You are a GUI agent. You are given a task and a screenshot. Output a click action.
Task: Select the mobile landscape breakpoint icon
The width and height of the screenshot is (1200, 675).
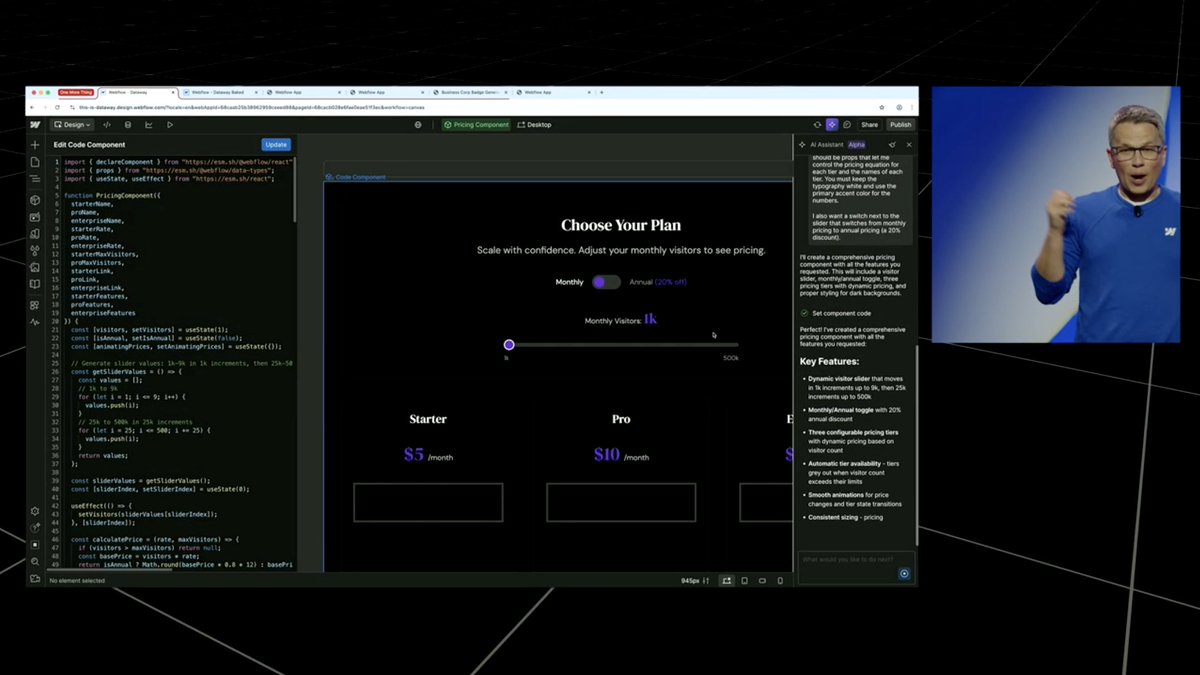pyautogui.click(x=763, y=580)
